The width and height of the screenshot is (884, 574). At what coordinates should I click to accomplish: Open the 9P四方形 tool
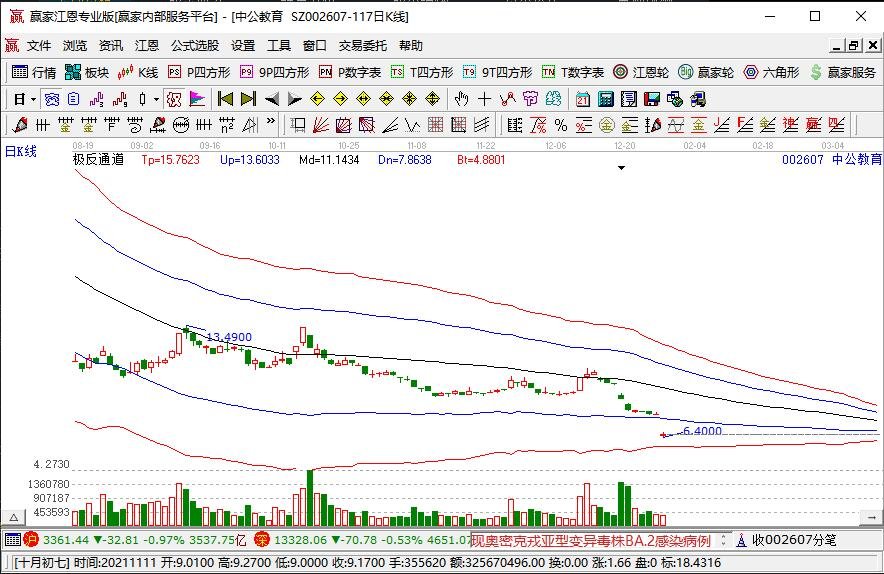tap(275, 72)
